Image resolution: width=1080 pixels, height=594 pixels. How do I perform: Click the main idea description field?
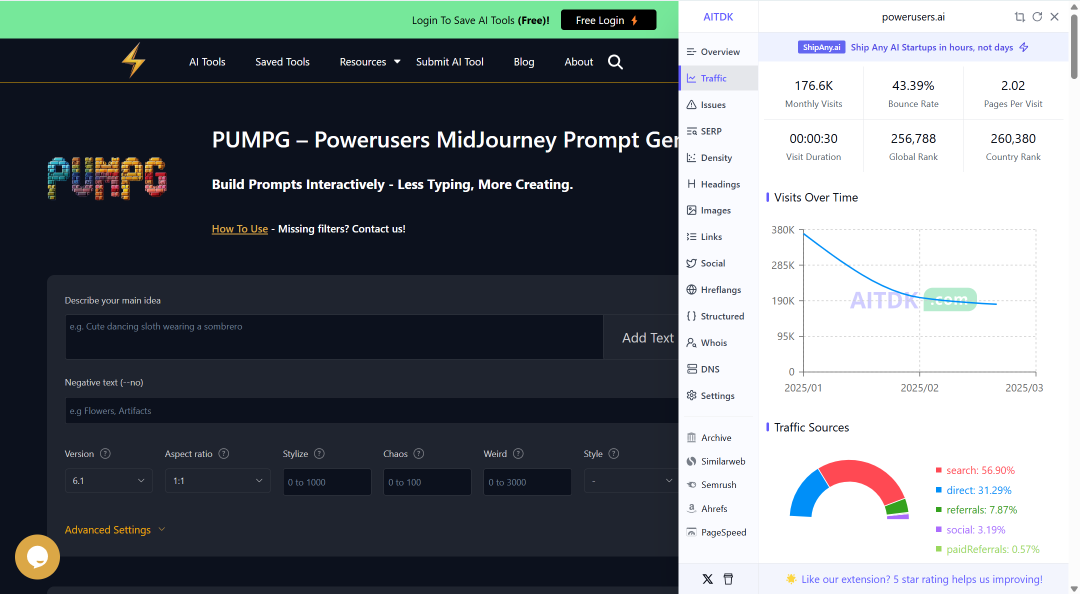[334, 337]
